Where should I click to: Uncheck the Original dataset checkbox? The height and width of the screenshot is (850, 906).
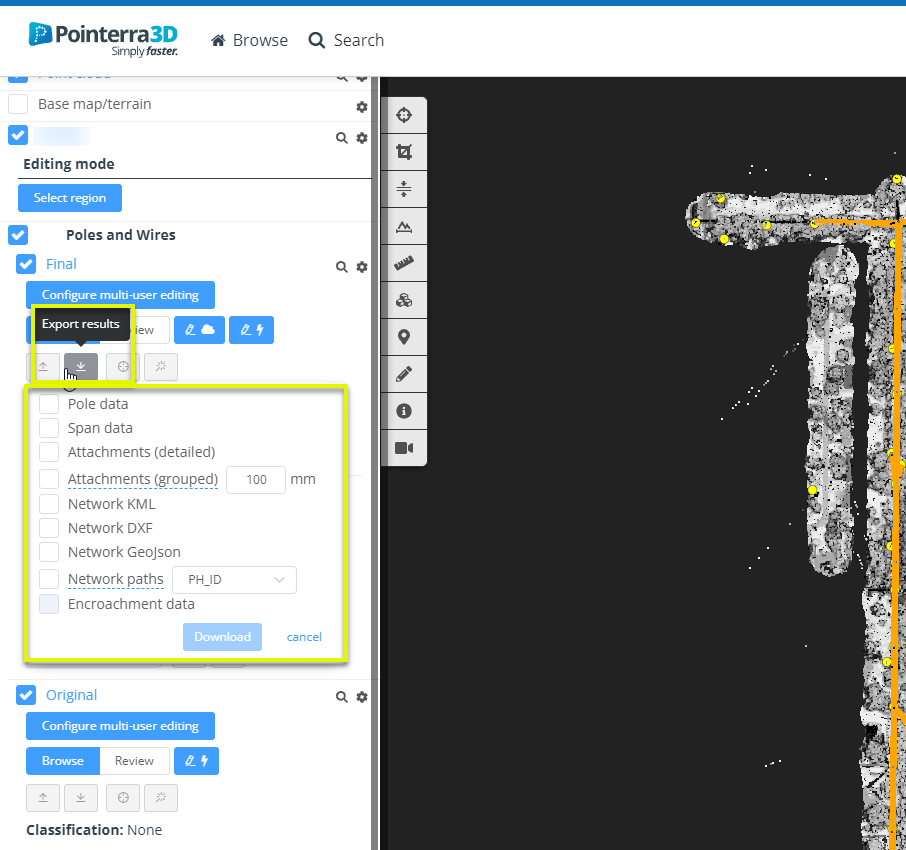coord(26,695)
